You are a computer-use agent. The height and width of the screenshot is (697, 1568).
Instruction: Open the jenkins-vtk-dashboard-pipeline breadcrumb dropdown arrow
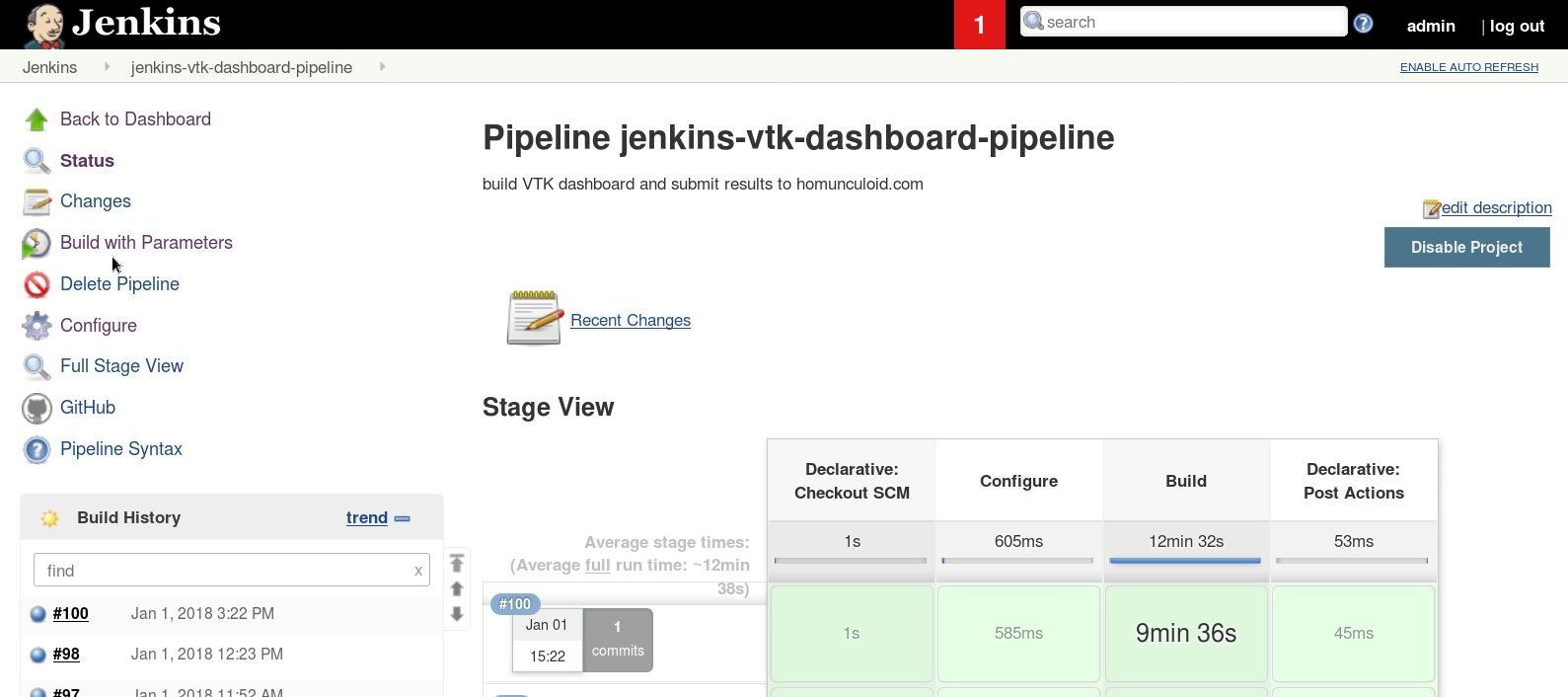pyautogui.click(x=382, y=67)
